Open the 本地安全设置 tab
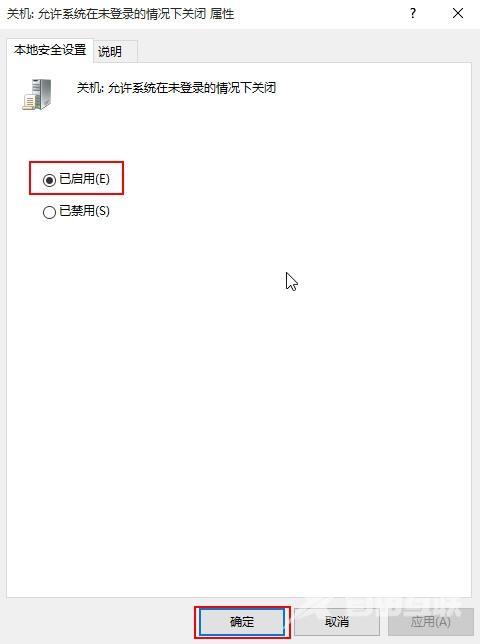 50,50
